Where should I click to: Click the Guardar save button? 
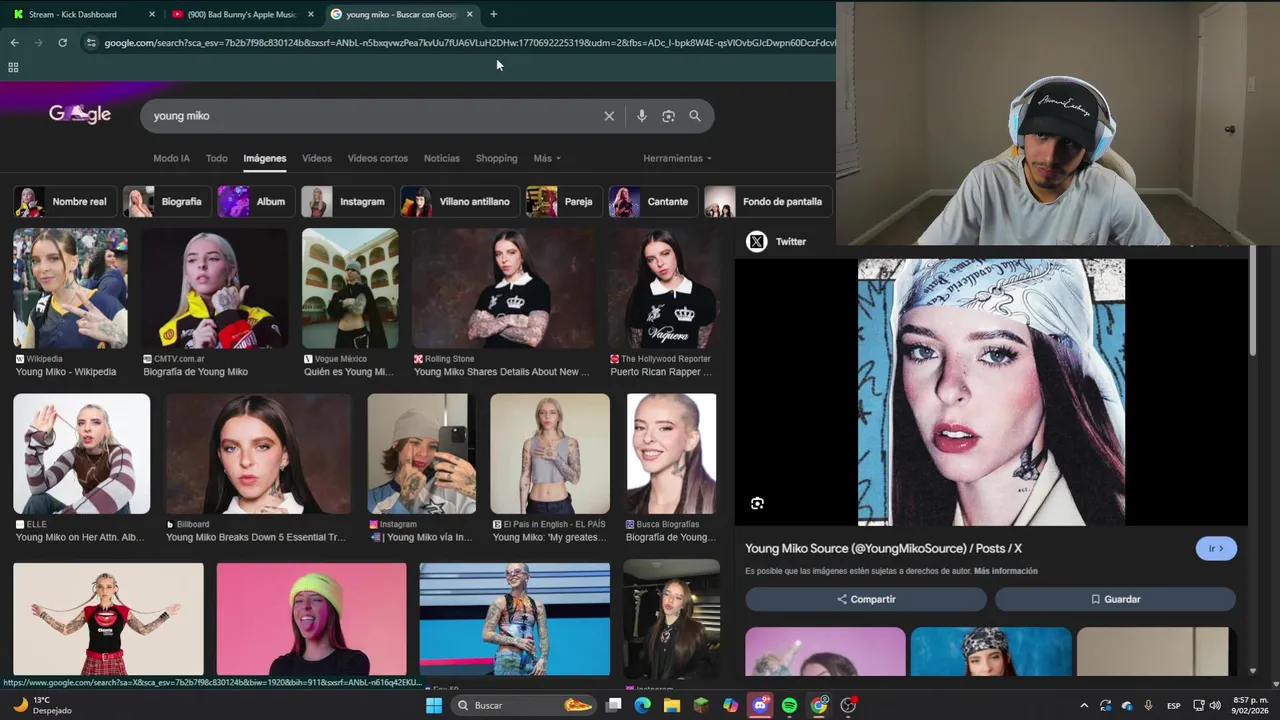[1115, 599]
